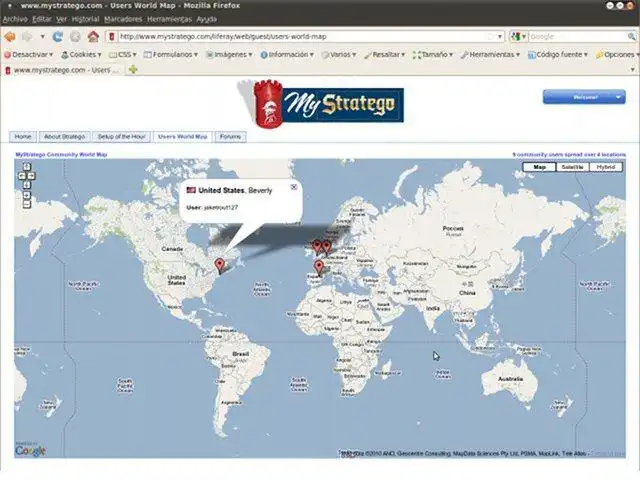
Task: Bookmark the page with the star icon
Action: pyautogui.click(x=491, y=37)
